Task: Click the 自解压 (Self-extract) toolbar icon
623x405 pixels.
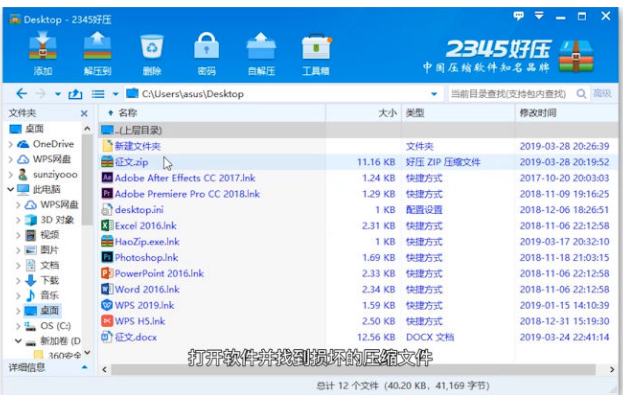Action: (x=261, y=53)
